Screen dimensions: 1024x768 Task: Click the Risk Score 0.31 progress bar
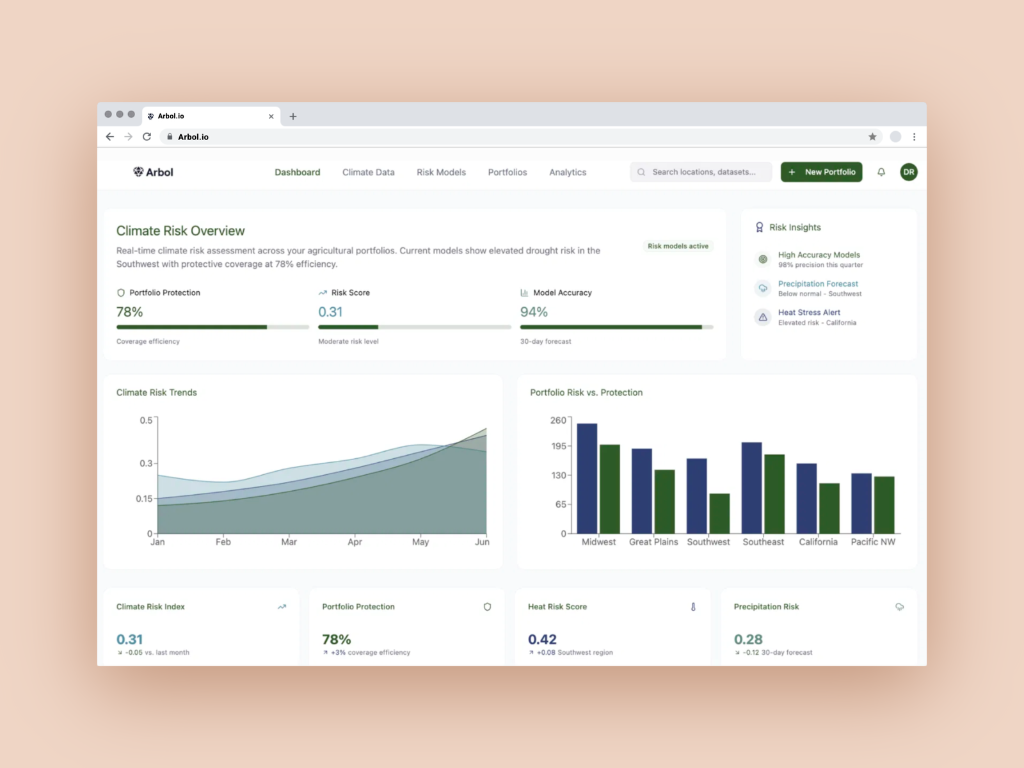415,327
